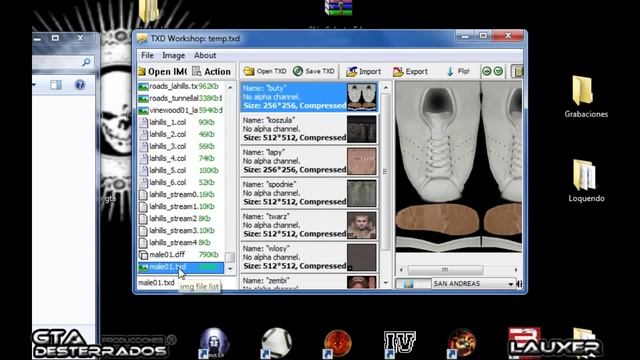Select the "buty" texture entry

309,97
